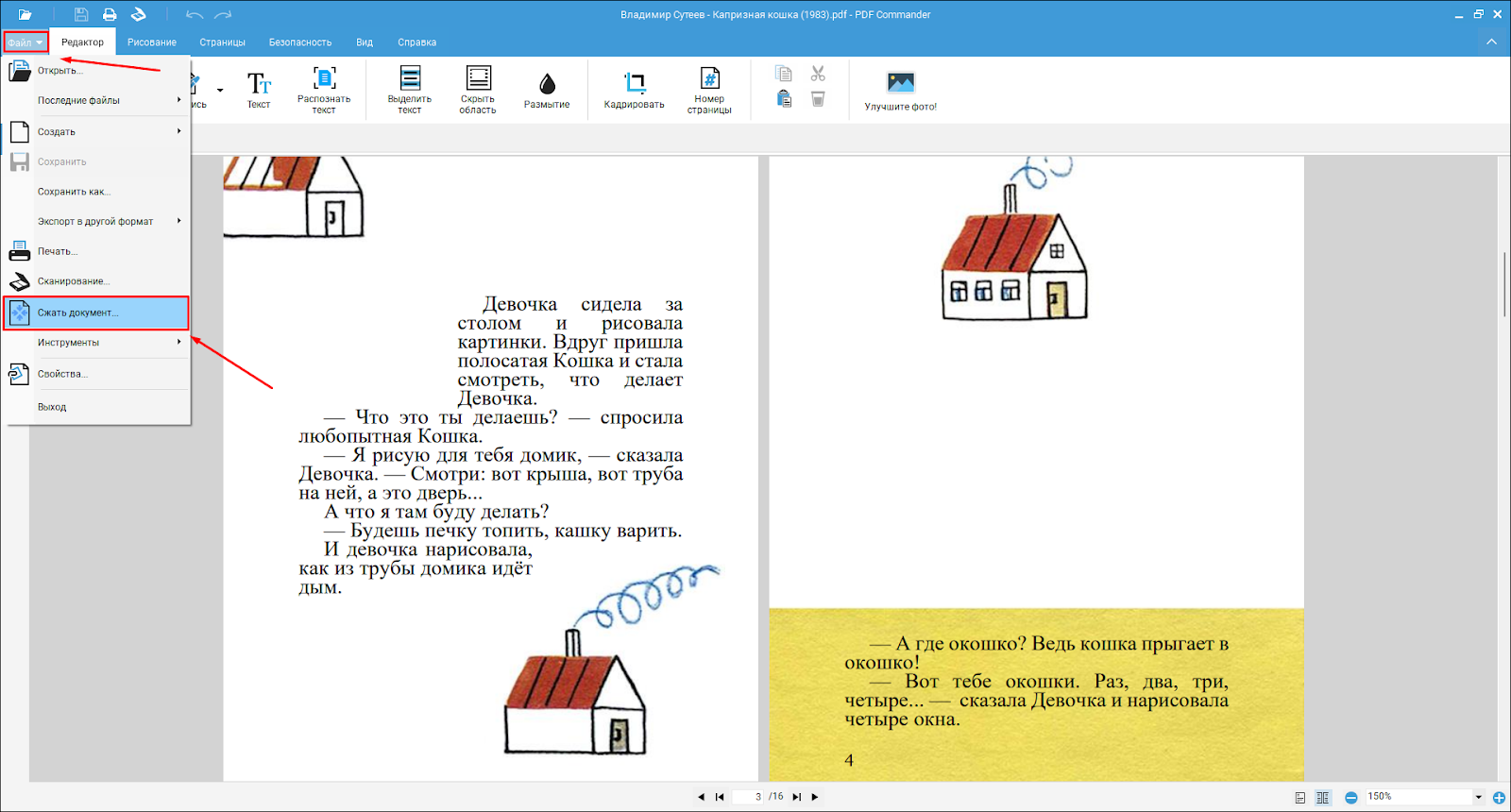Go to last page with the skip-forward icon
The height and width of the screenshot is (812, 1511).
coord(796,797)
